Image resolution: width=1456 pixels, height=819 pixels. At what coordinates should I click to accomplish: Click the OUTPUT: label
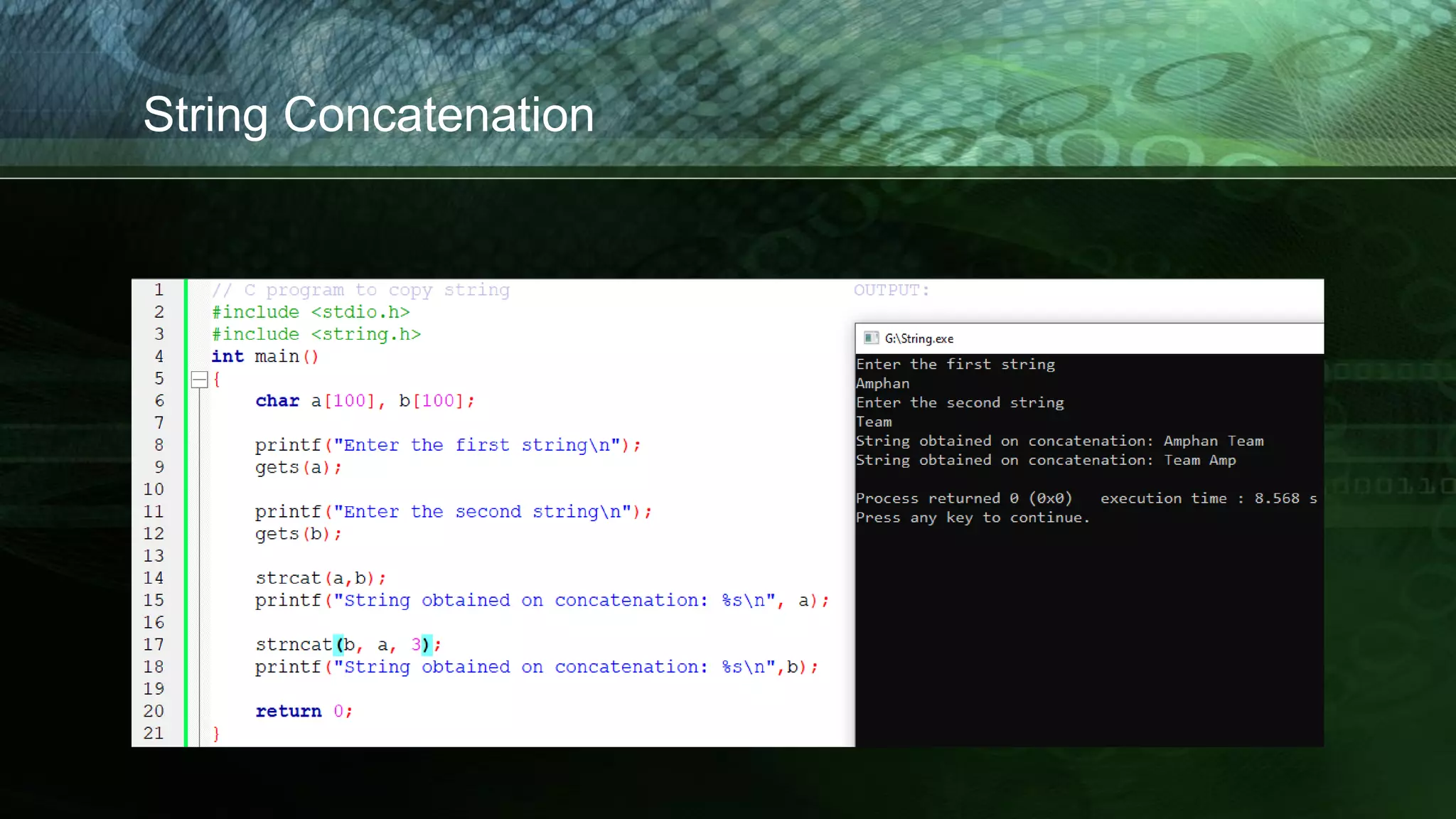point(891,290)
